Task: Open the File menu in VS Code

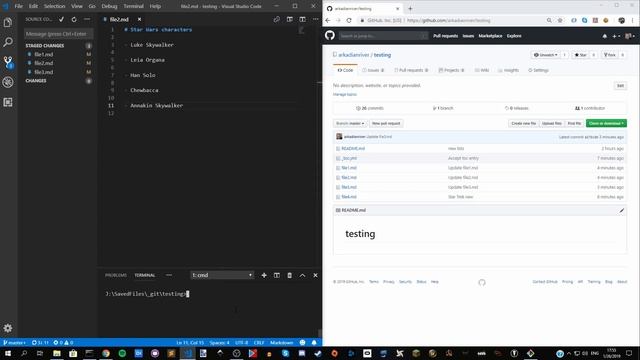Action: (19, 6)
